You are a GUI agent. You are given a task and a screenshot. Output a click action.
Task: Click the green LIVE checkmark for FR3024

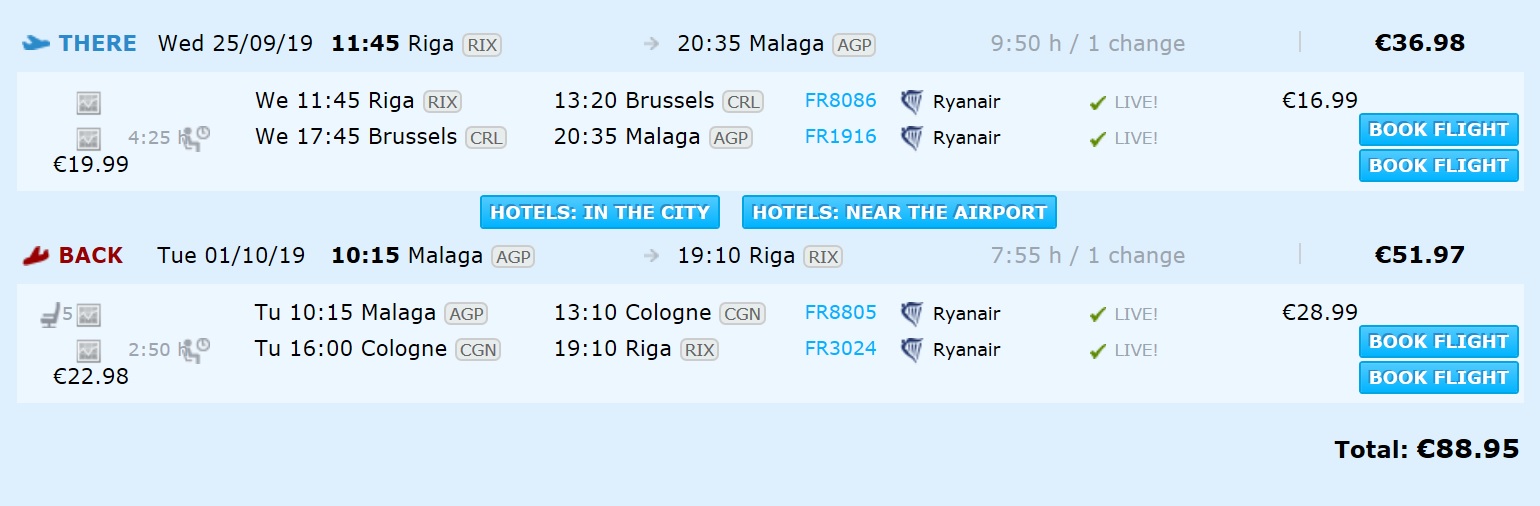tap(1098, 351)
